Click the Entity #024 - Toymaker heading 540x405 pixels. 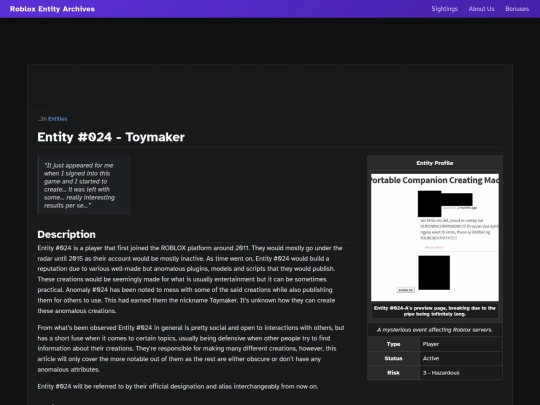[111, 137]
